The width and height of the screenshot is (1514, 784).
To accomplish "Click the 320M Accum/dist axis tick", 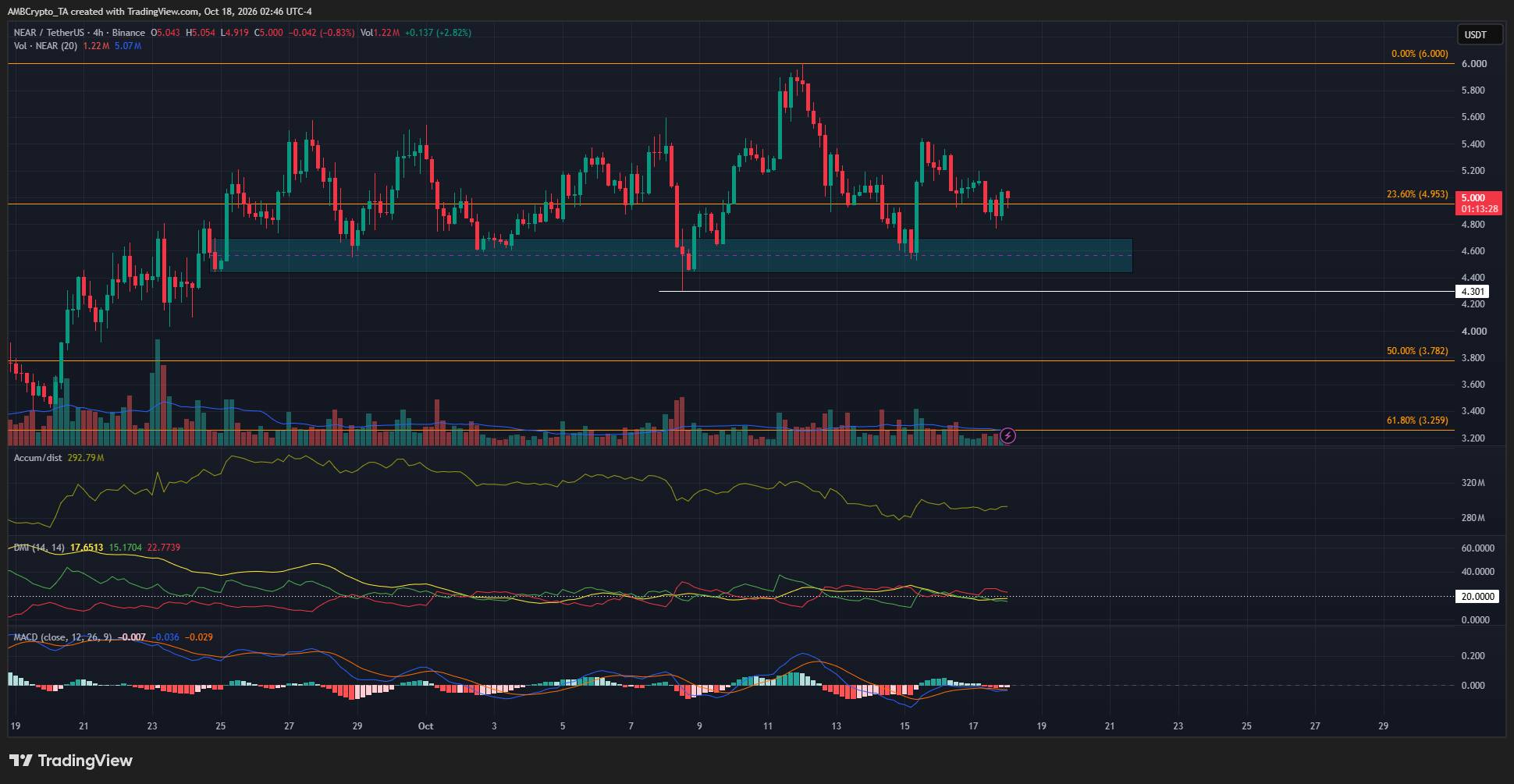I will (1473, 483).
